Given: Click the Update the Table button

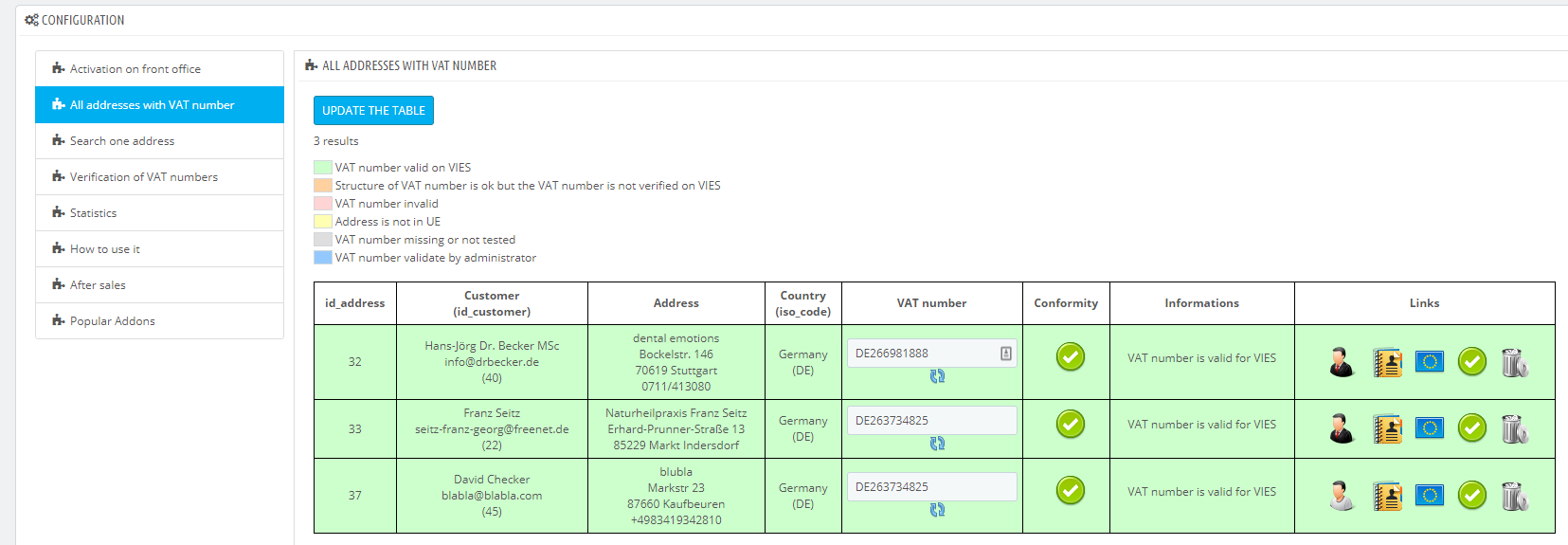Looking at the screenshot, I should [373, 111].
